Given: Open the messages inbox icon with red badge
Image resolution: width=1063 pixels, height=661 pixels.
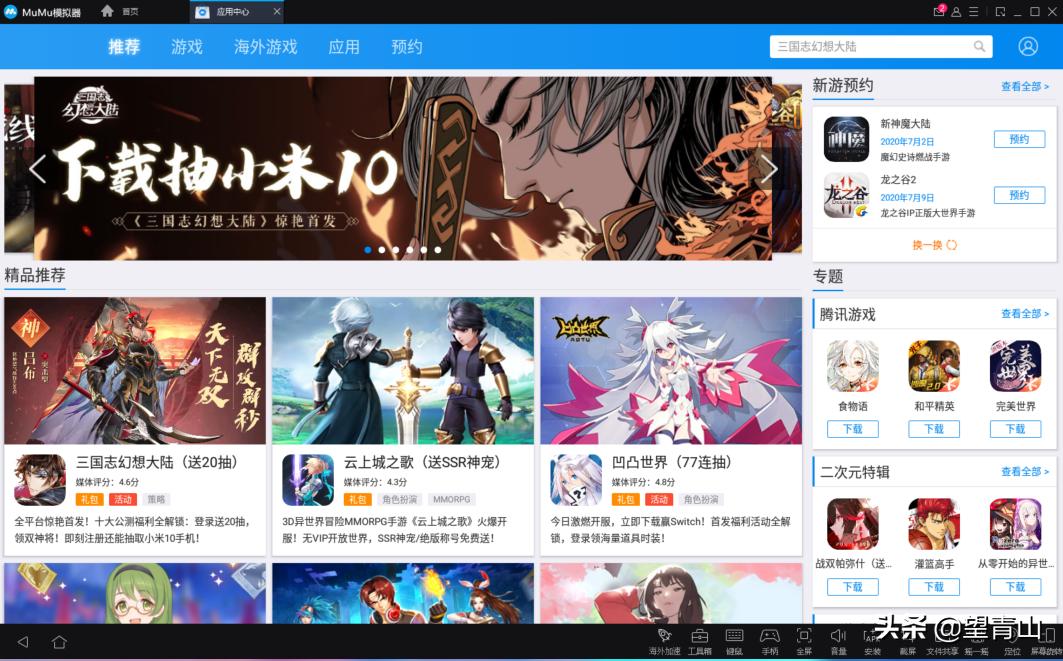Looking at the screenshot, I should tap(939, 11).
